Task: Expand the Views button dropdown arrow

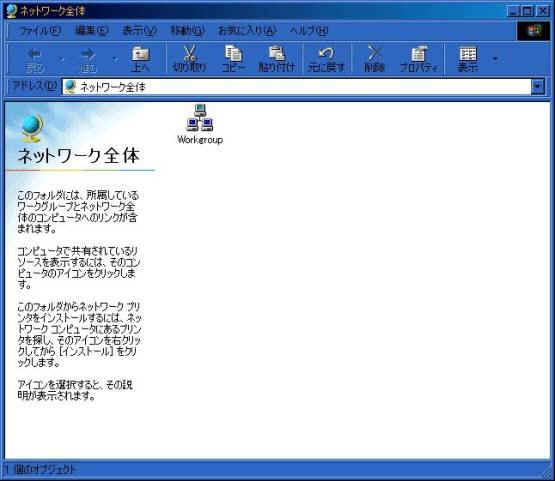Action: pyautogui.click(x=495, y=58)
